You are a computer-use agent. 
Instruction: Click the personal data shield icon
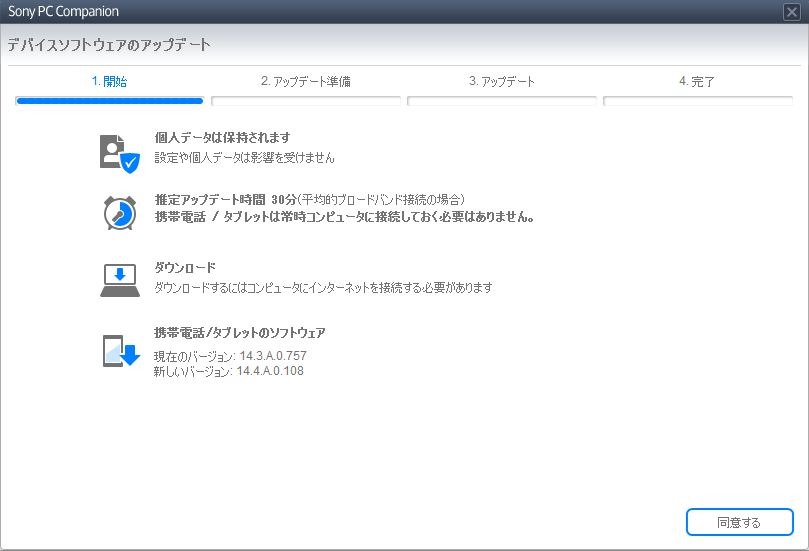(120, 154)
